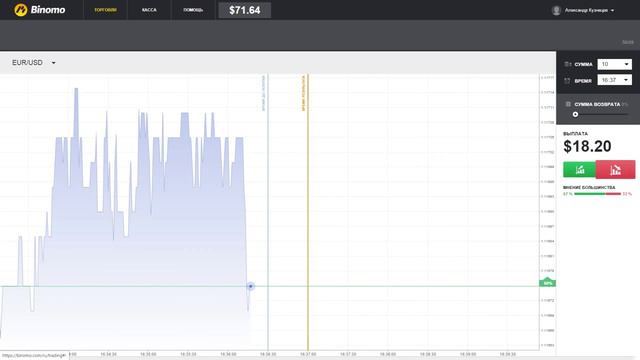640x360 pixels.
Task: Click the red Down trade button
Action: coord(616,169)
